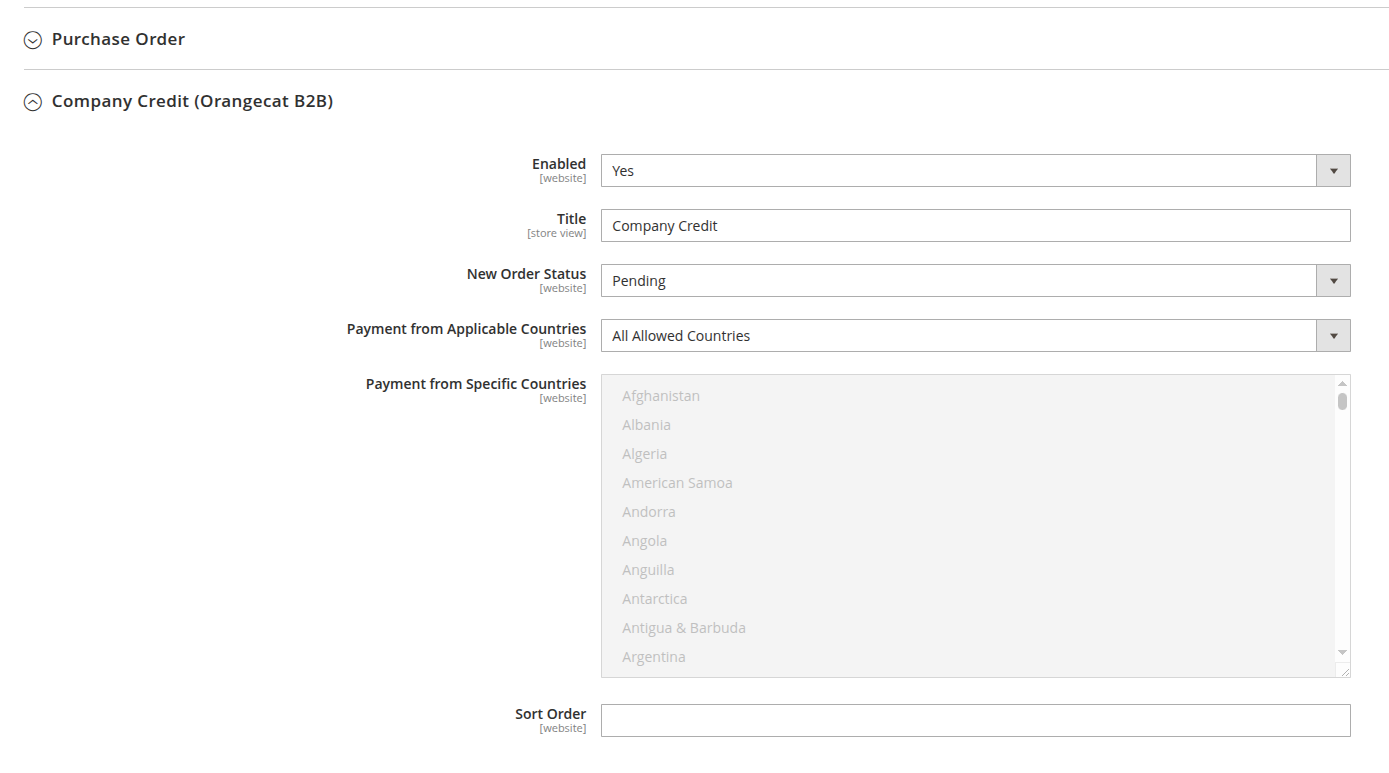Select Argentina in the countries list
The image size is (1389, 773).
coord(653,656)
